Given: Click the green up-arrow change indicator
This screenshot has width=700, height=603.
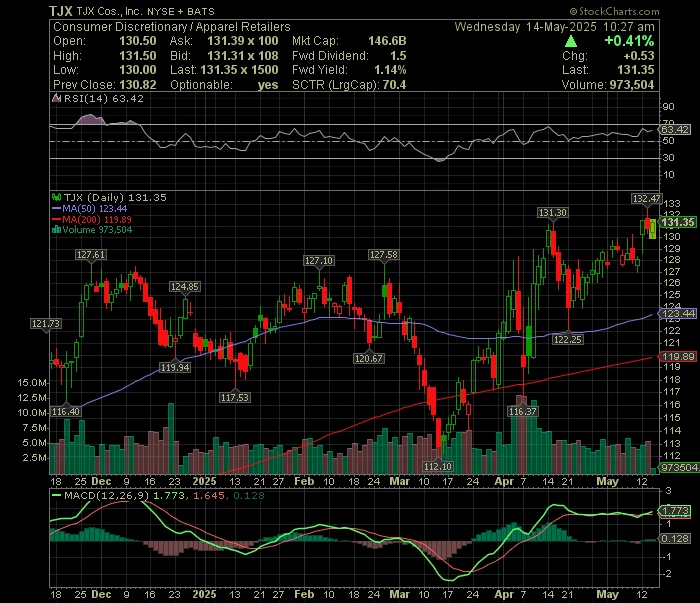Looking at the screenshot, I should click(571, 42).
